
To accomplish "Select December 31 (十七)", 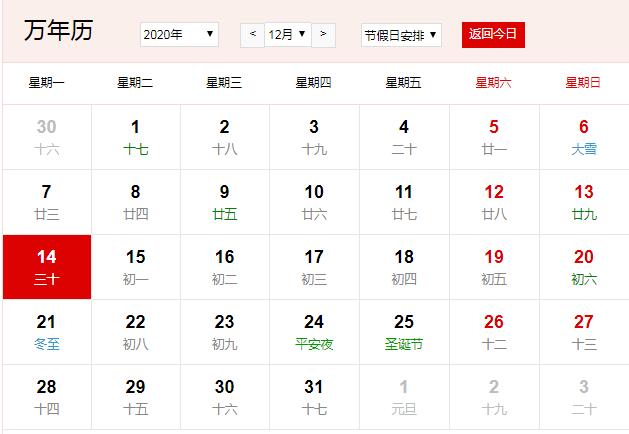I will pyautogui.click(x=314, y=397).
